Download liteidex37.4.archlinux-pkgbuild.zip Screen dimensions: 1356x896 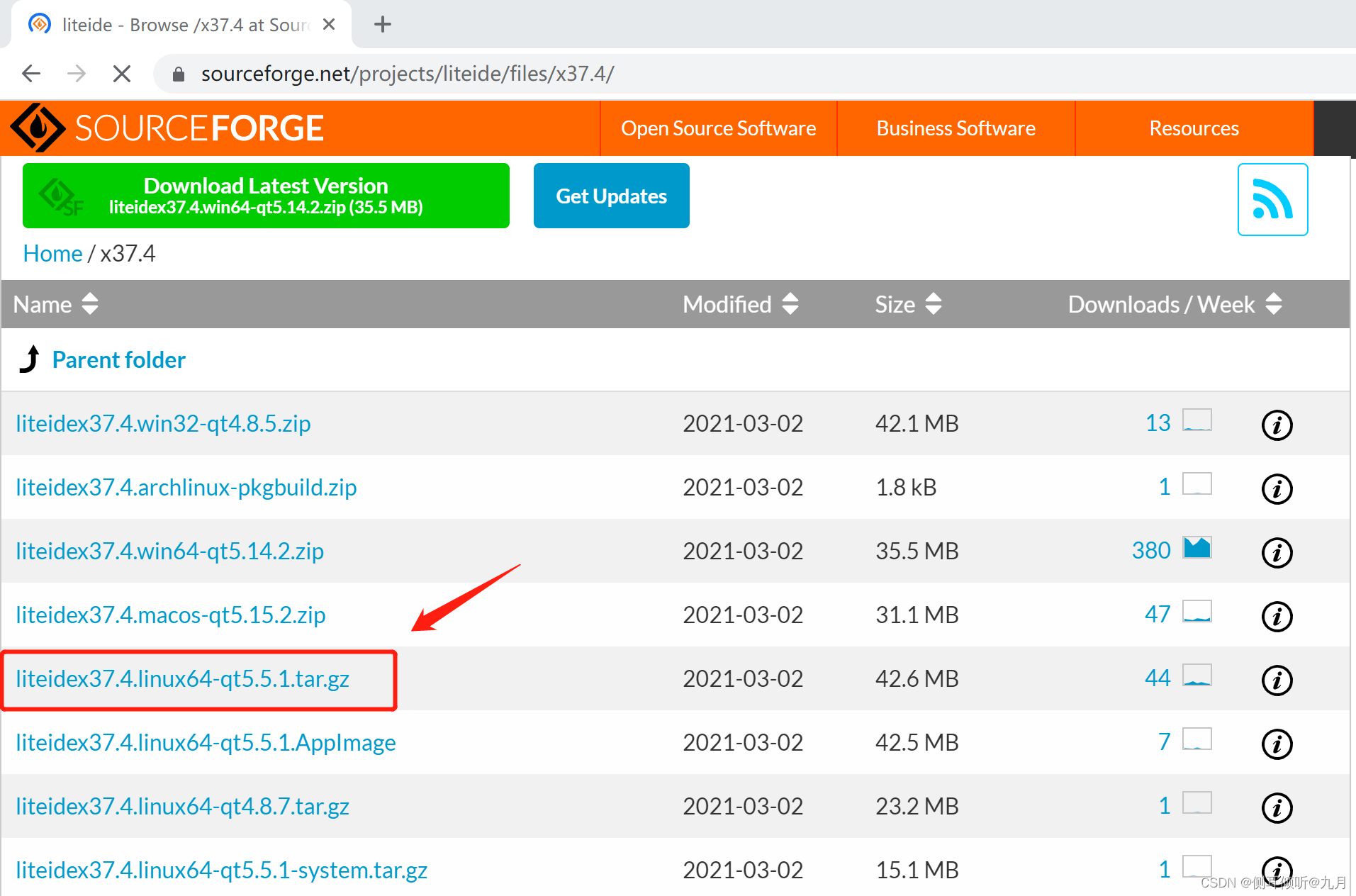coord(186,488)
